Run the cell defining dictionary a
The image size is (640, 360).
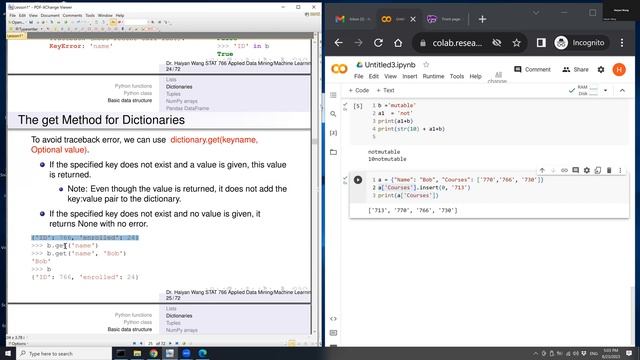pos(358,180)
